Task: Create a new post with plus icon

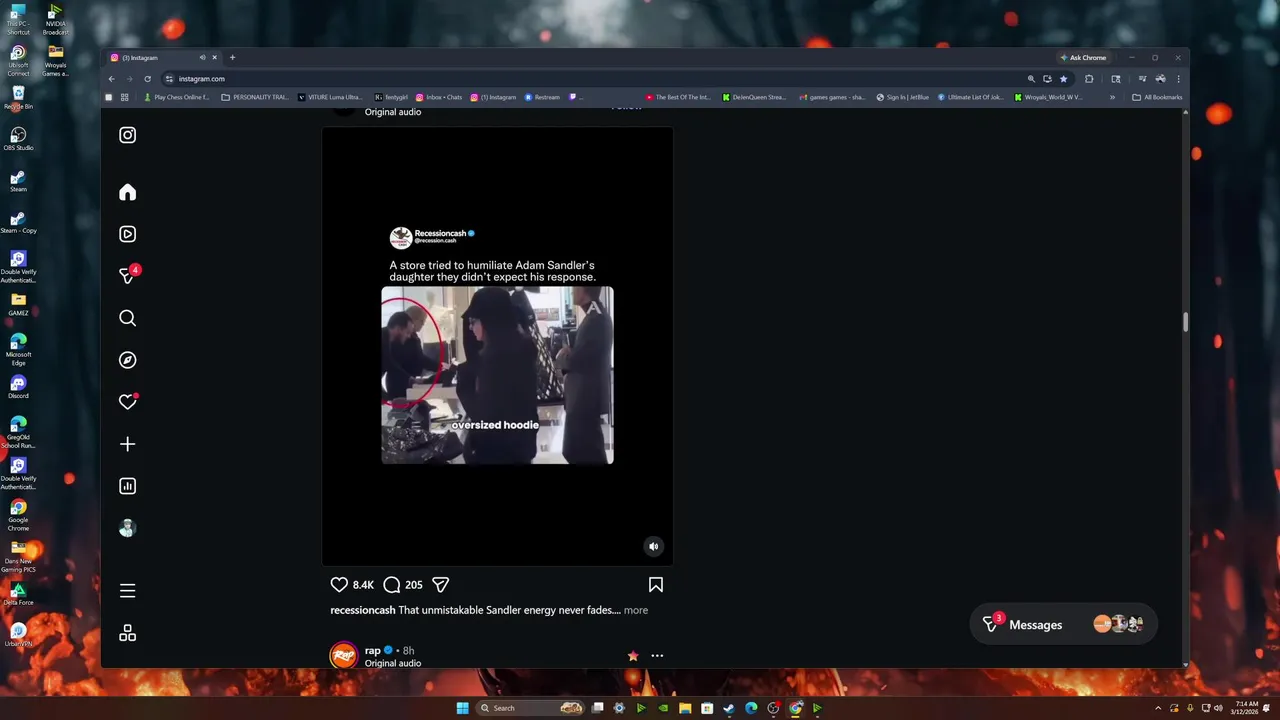Action: click(127, 444)
